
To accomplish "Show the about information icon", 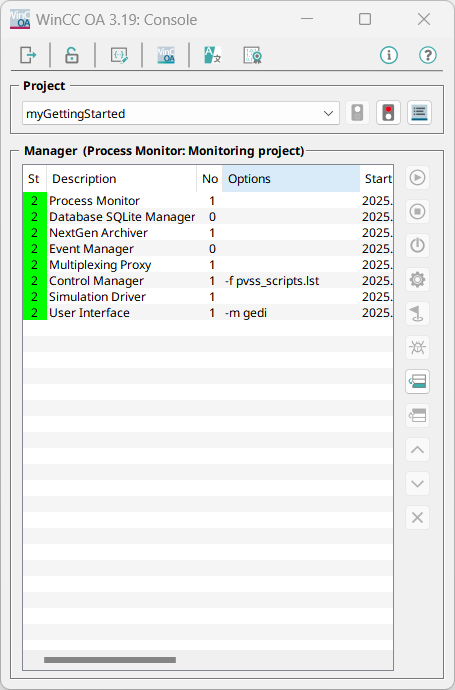I will point(389,55).
